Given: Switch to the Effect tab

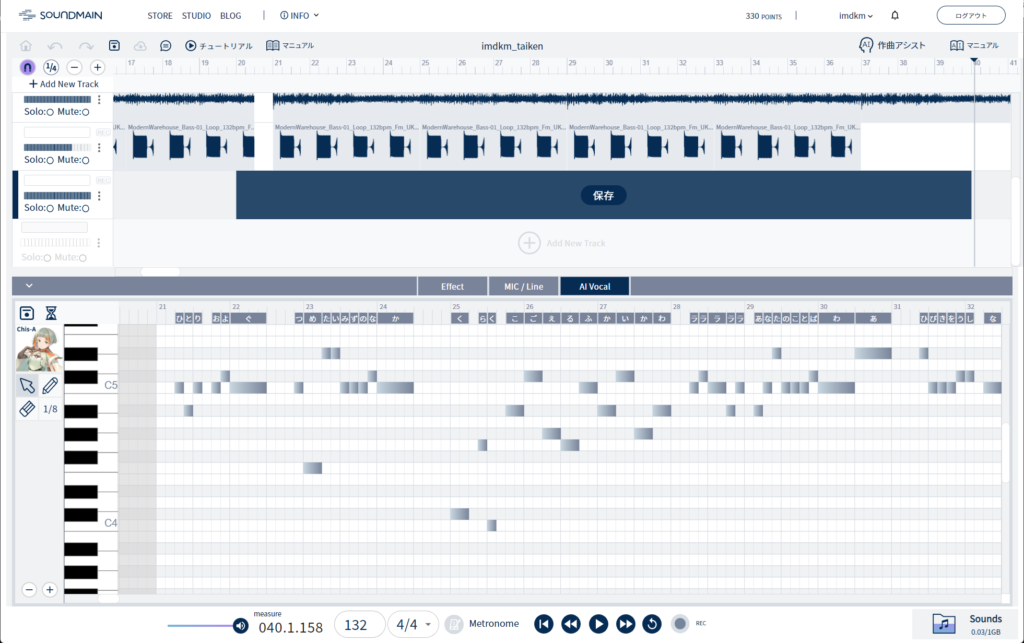Looking at the screenshot, I should pos(452,286).
